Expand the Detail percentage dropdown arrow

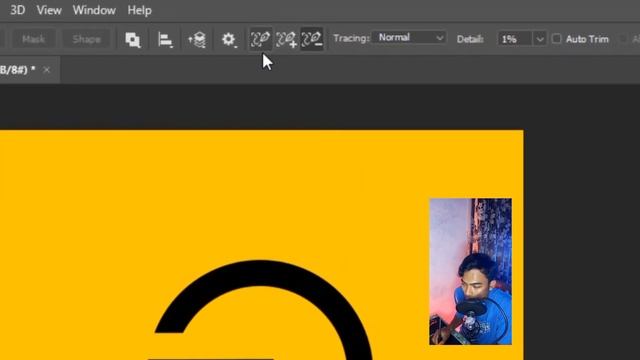click(x=540, y=39)
